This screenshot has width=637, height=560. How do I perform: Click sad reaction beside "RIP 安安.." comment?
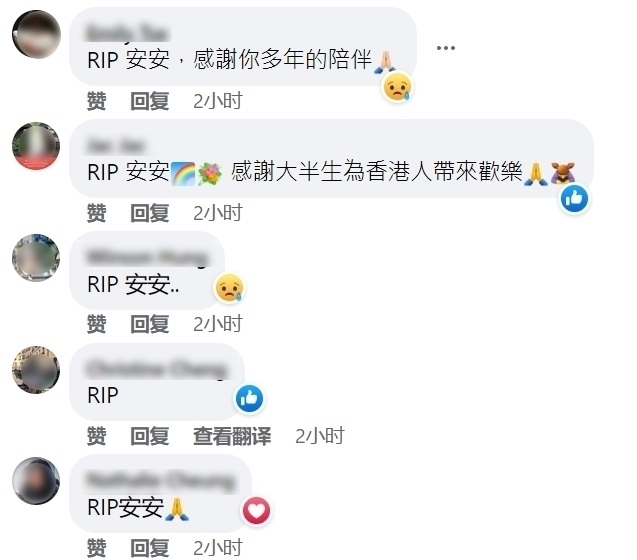click(229, 287)
